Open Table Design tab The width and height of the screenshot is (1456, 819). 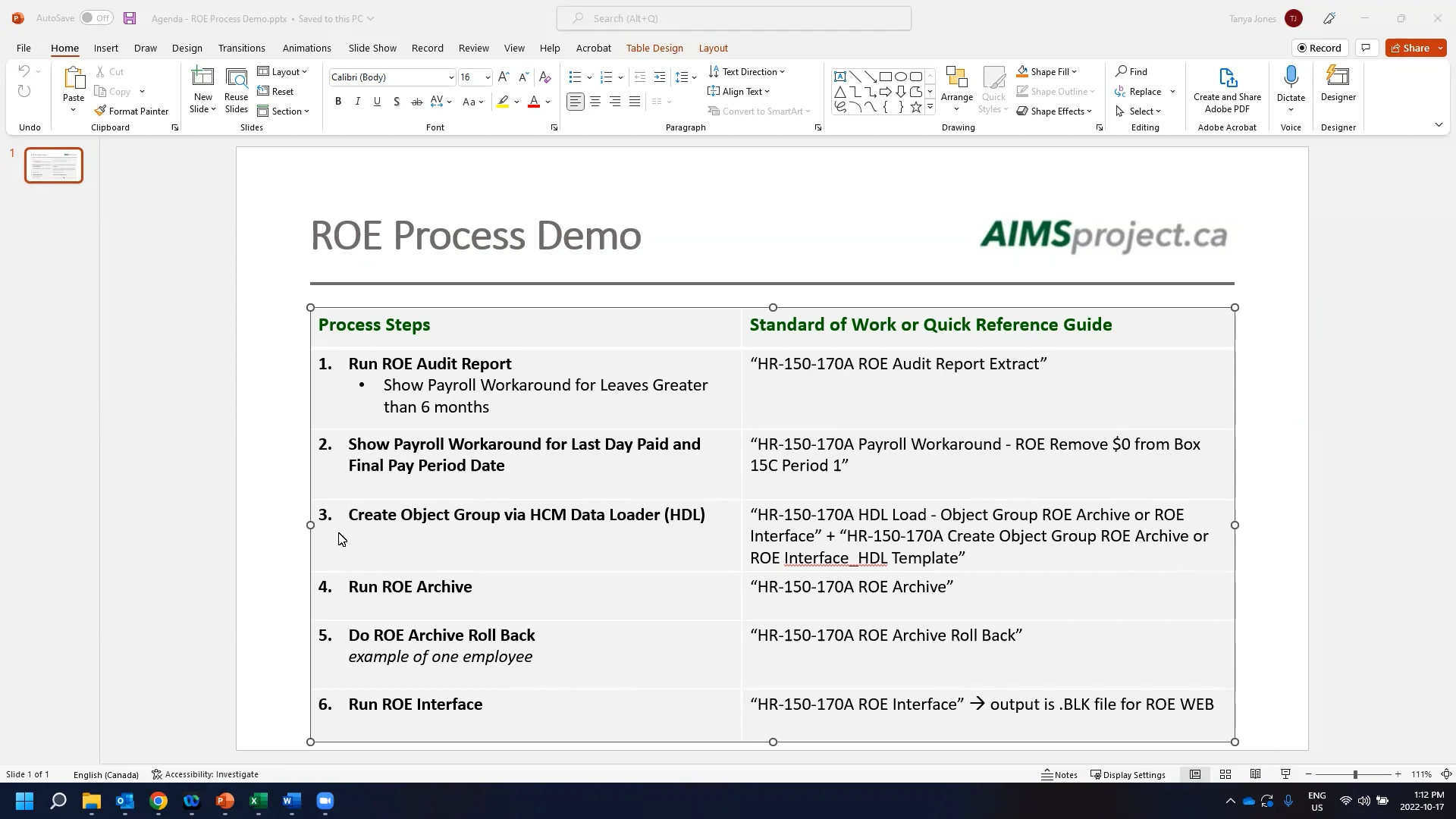click(x=654, y=48)
